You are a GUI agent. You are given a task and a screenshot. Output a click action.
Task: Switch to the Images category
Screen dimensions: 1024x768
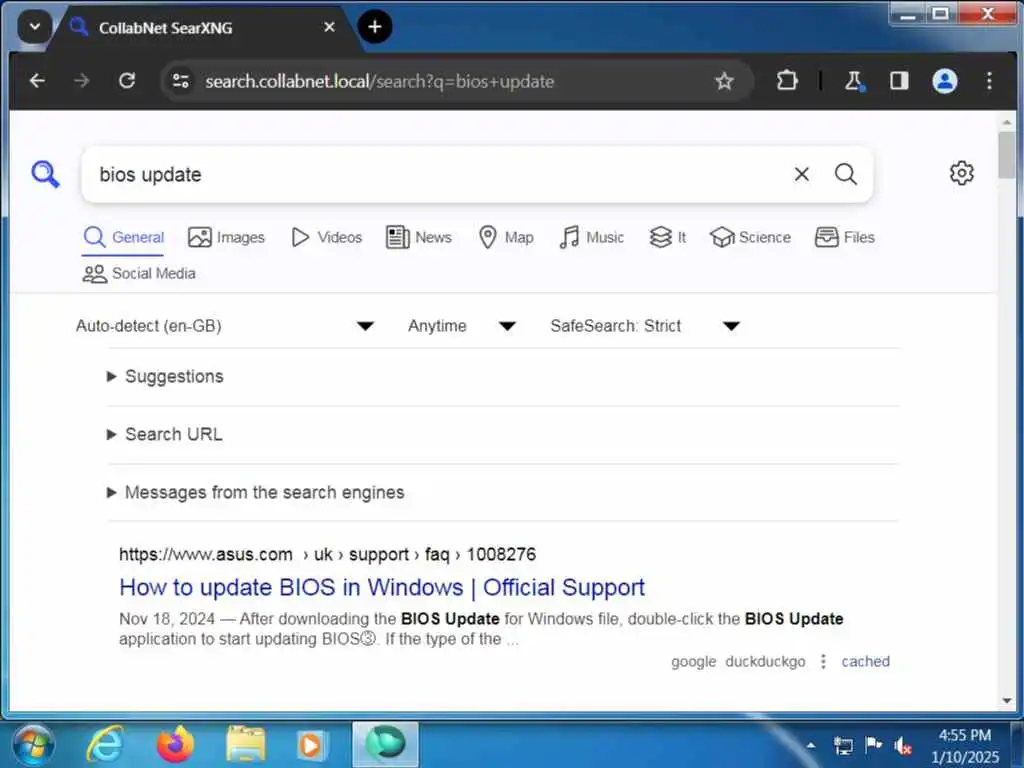(226, 237)
